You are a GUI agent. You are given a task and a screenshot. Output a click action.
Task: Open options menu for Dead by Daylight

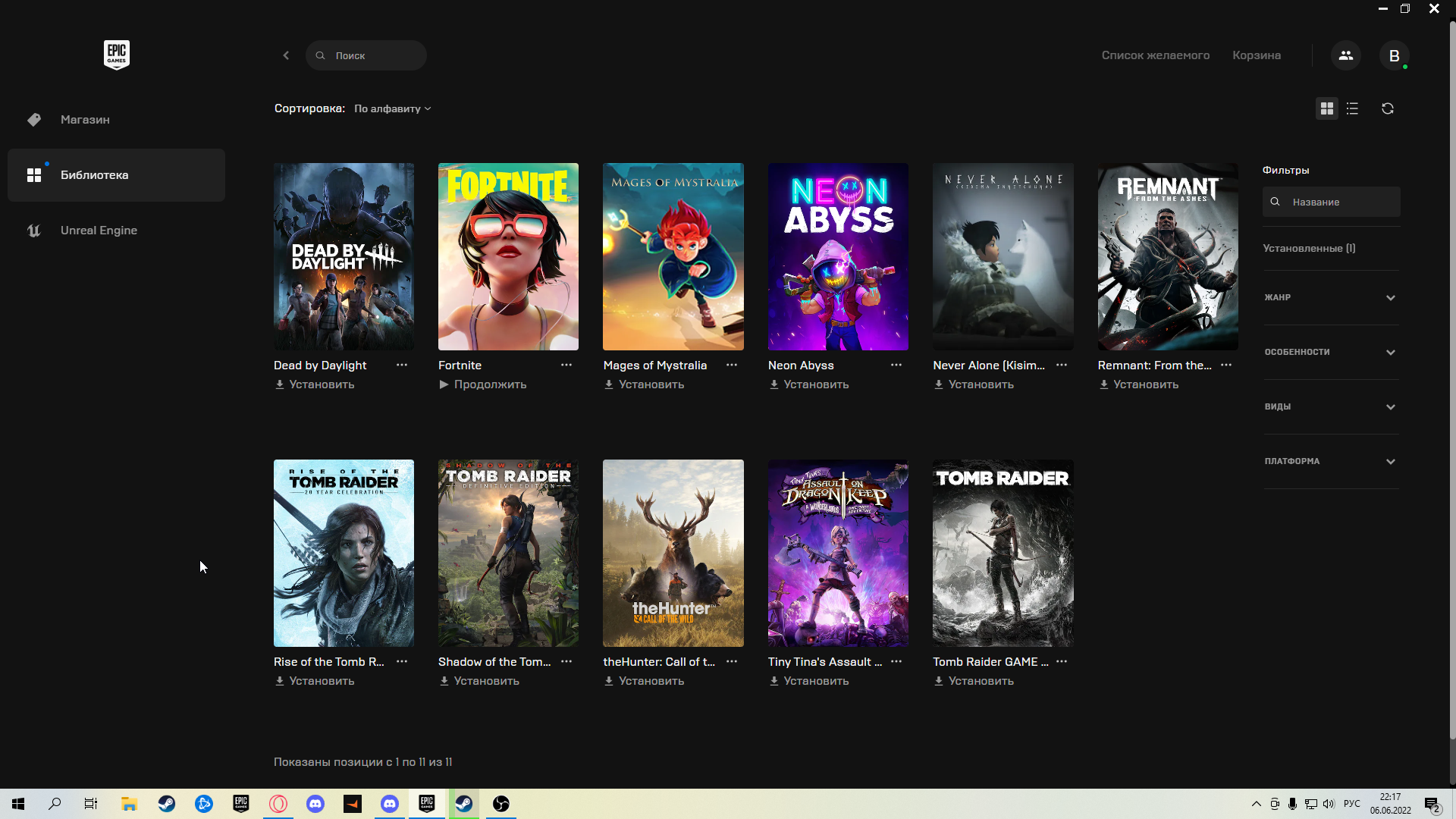point(402,365)
